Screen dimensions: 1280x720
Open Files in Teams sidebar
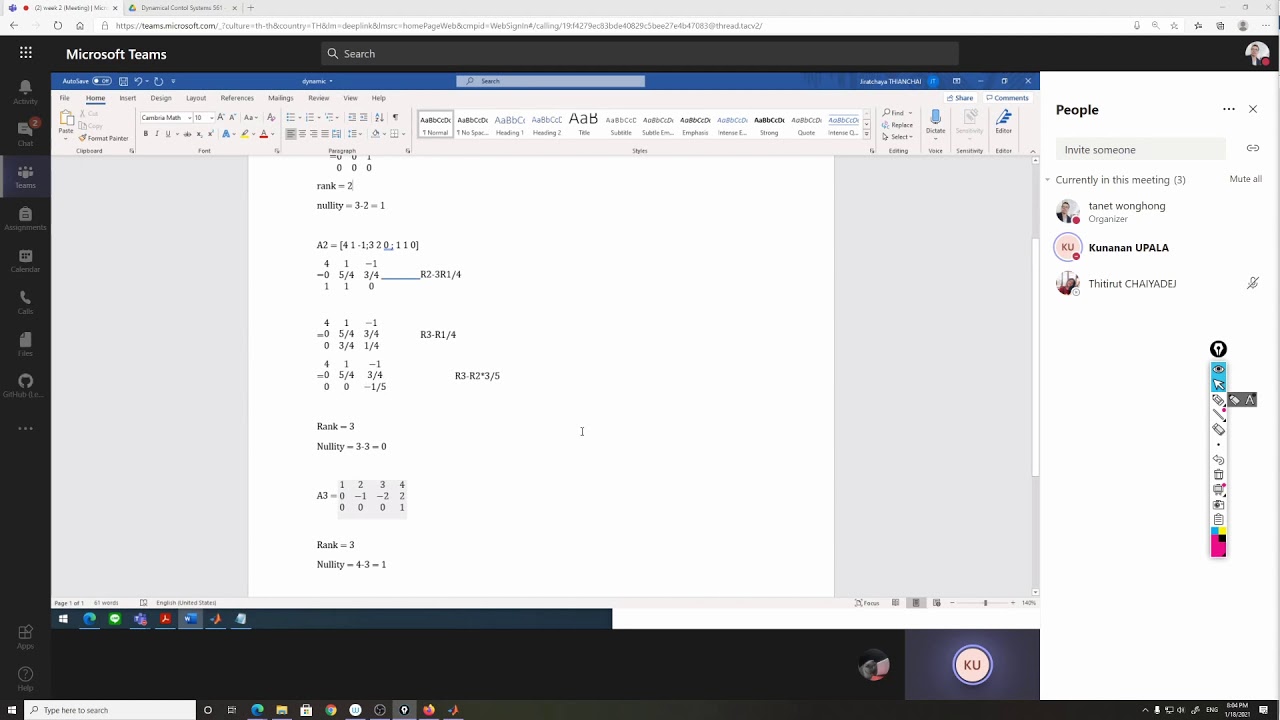25,343
